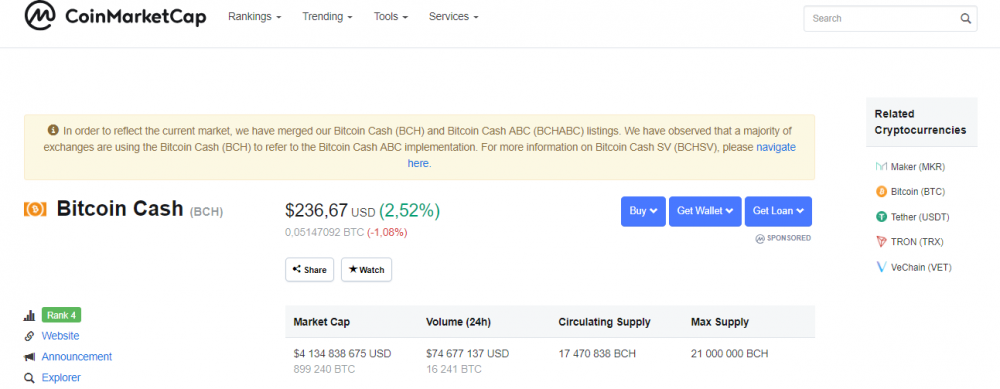Click the Maker (MKR) coin icon
Screen dimensions: 1000x389
tap(881, 167)
